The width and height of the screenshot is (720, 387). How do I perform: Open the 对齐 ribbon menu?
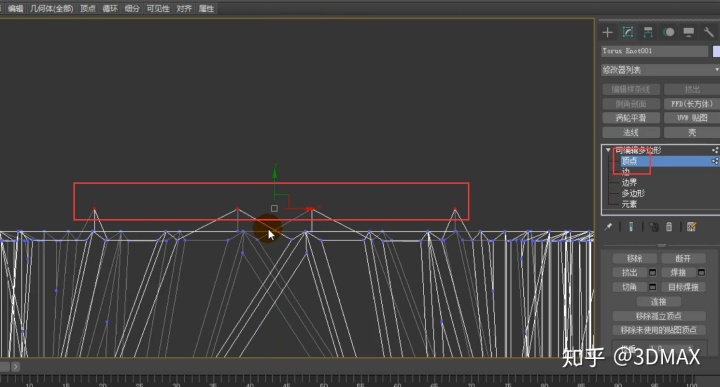tap(184, 8)
